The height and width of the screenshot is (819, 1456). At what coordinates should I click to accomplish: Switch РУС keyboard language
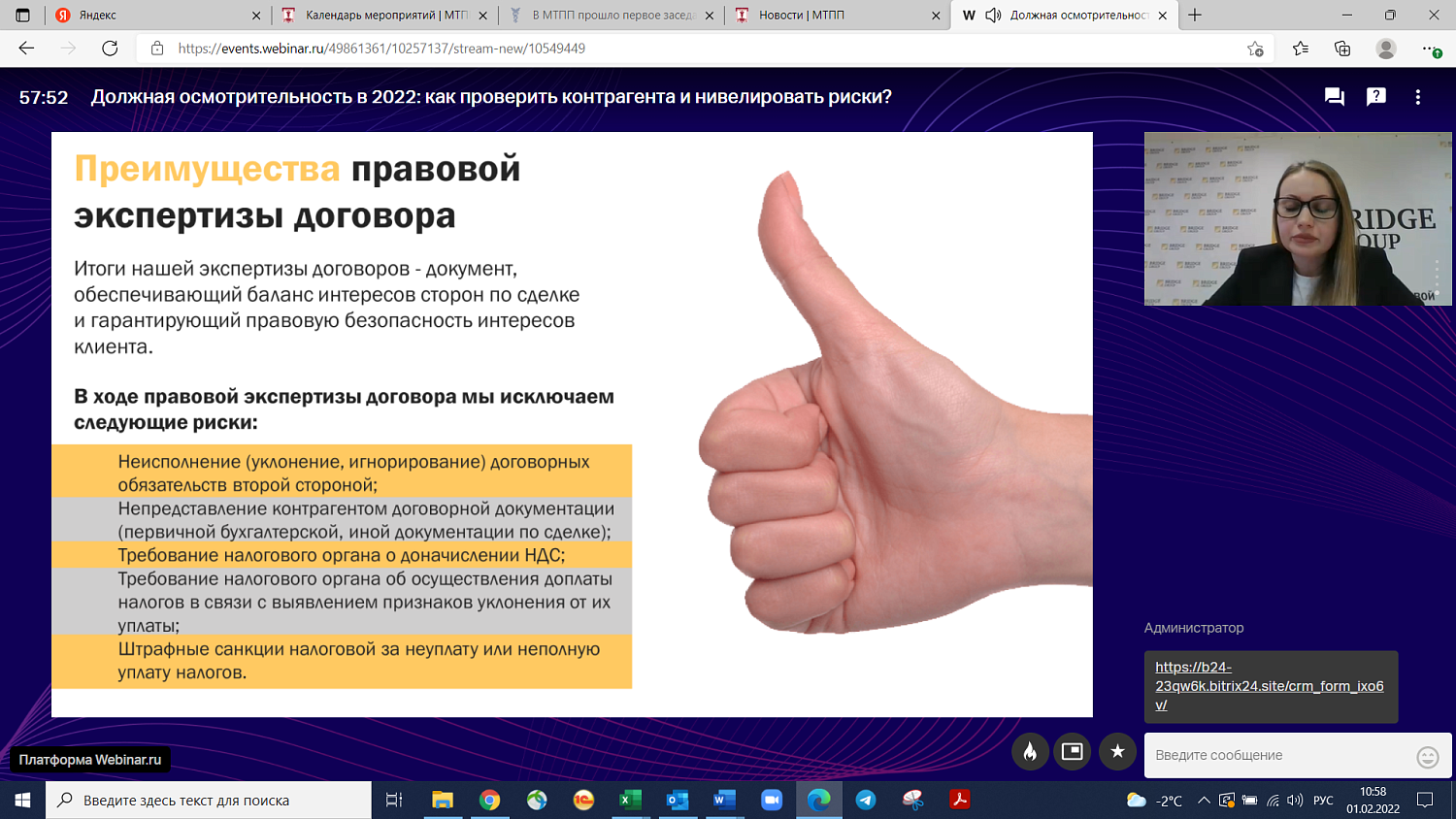pyautogui.click(x=1323, y=801)
